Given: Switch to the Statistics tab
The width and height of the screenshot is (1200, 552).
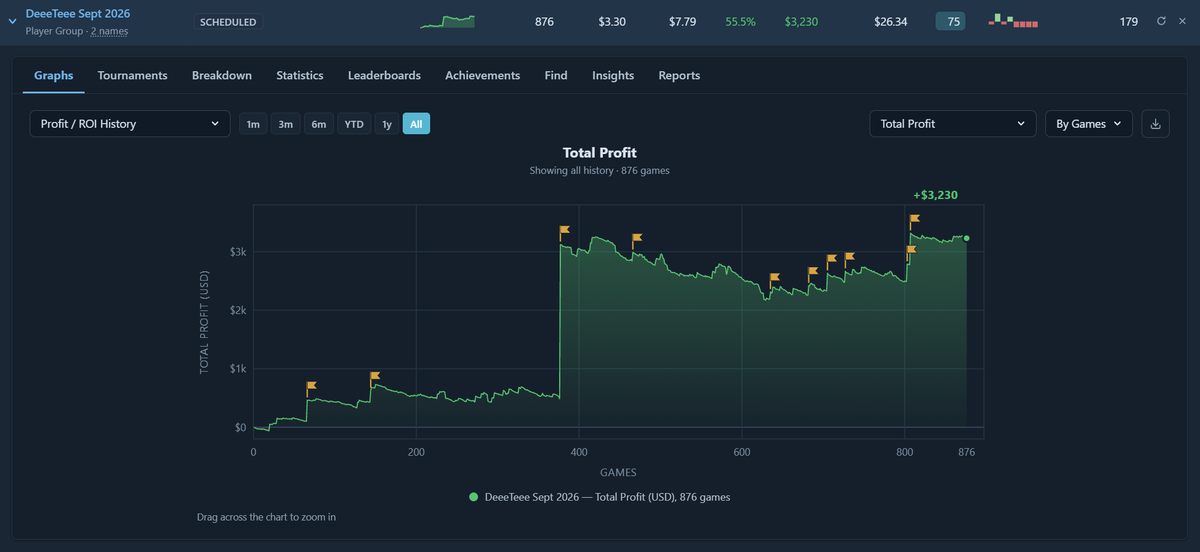Looking at the screenshot, I should coord(300,75).
